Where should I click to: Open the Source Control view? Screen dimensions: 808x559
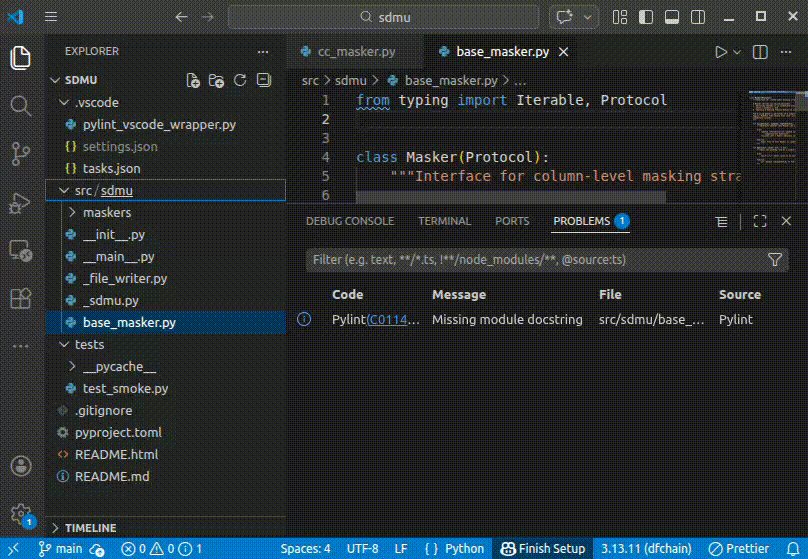point(20,153)
